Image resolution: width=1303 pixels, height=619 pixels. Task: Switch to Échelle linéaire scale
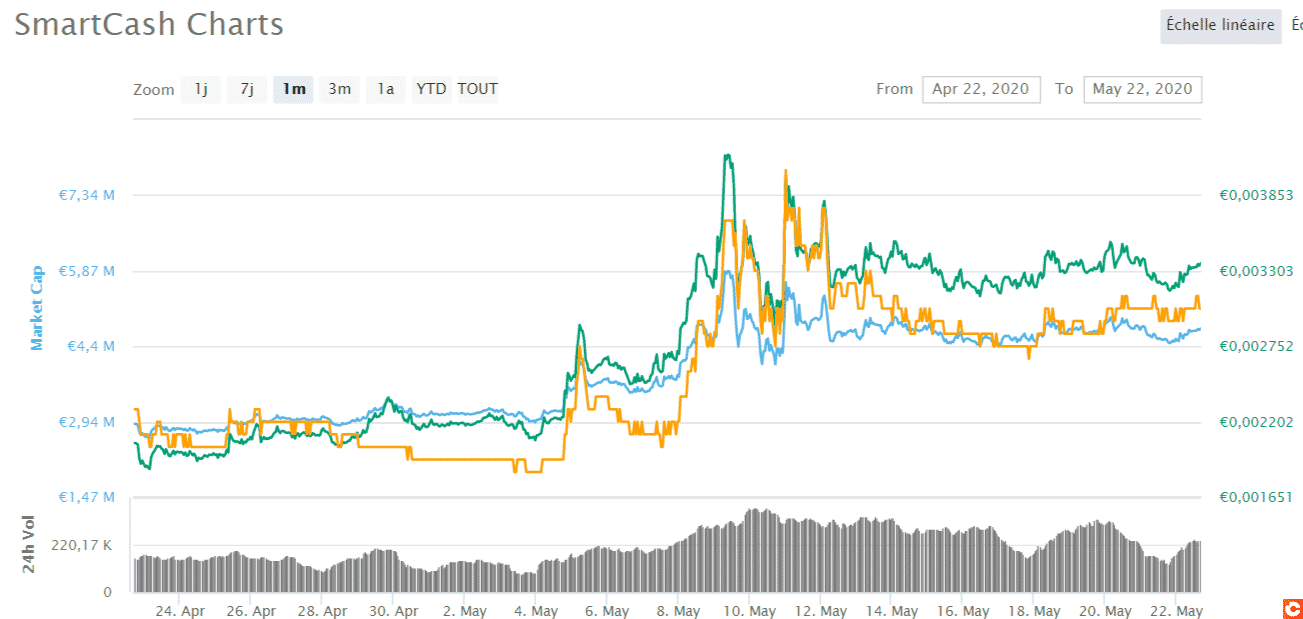click(1221, 25)
